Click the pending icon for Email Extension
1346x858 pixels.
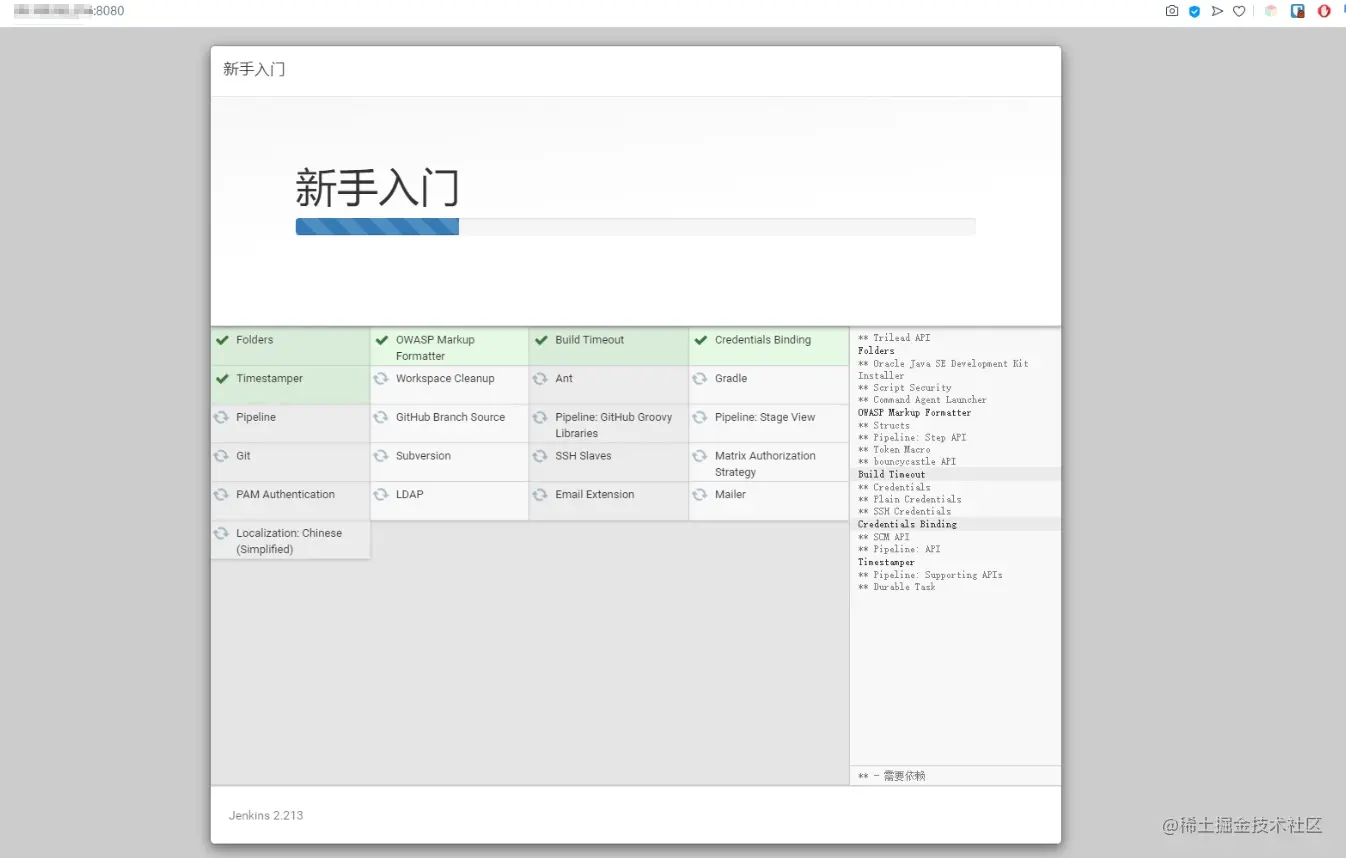(x=540, y=495)
